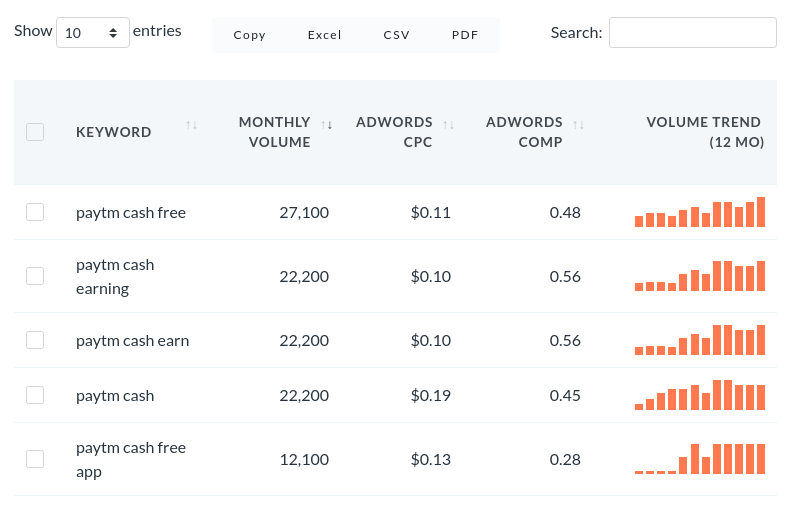Open the Show entries dropdown
This screenshot has height=506, width=793.
93,33
